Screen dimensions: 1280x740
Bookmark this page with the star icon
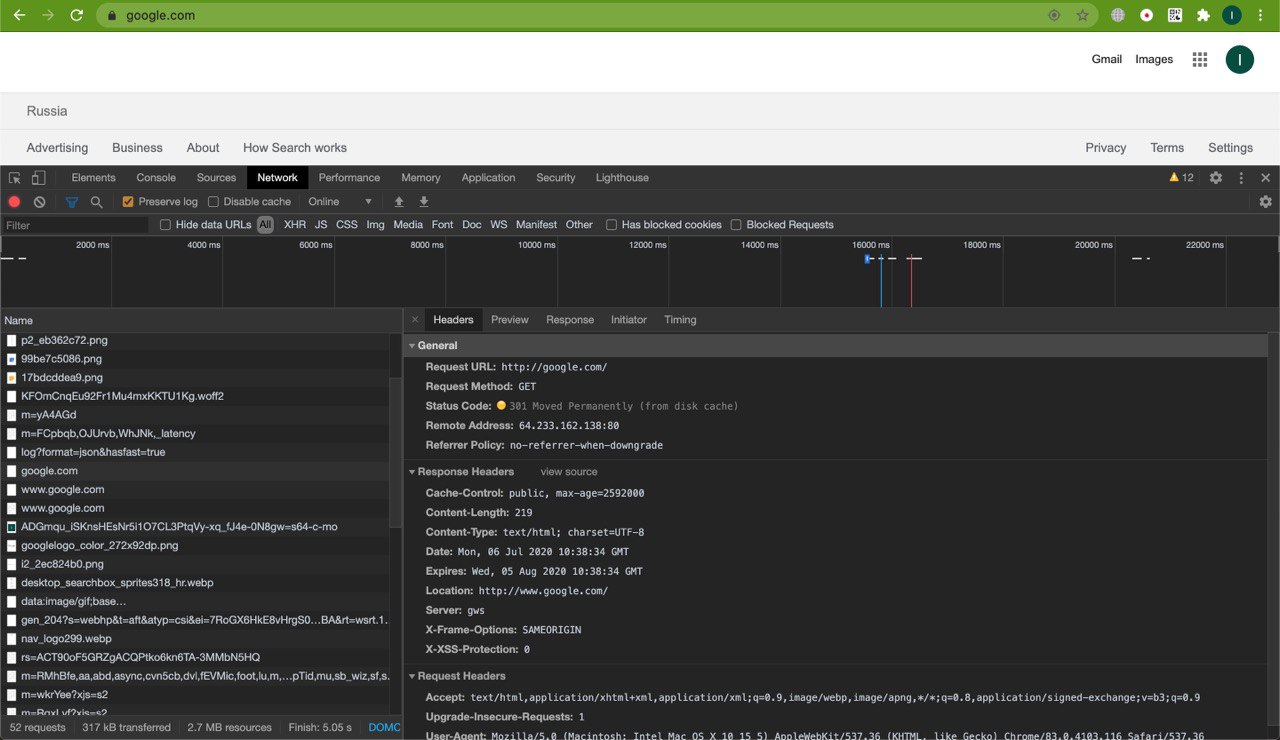click(1082, 15)
